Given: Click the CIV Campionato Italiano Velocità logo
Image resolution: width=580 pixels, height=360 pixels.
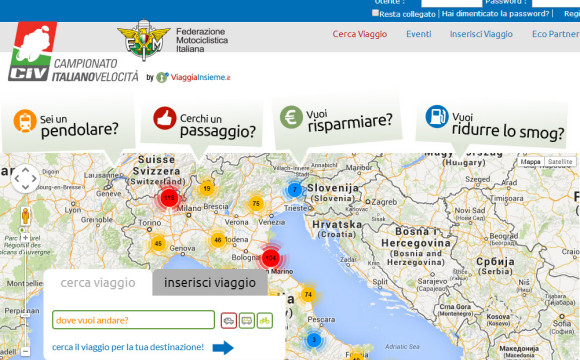Looking at the screenshot, I should click(74, 52).
